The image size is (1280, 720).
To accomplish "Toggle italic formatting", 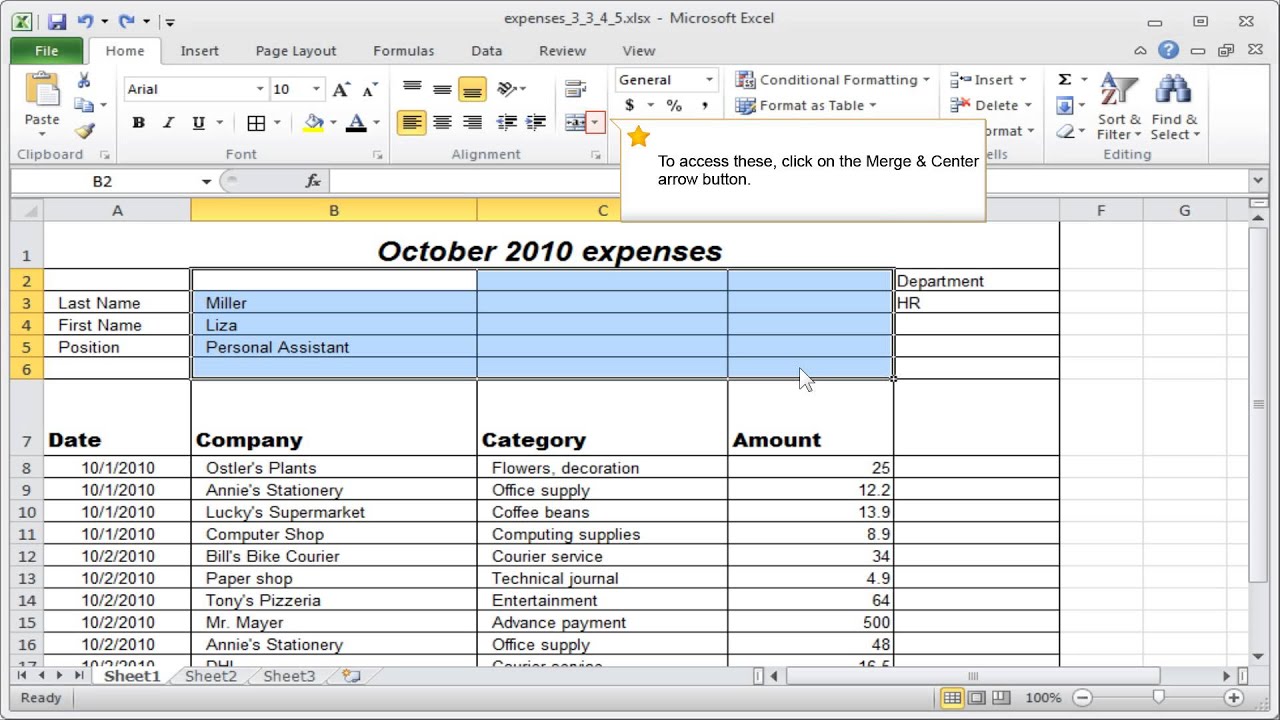I will point(168,123).
